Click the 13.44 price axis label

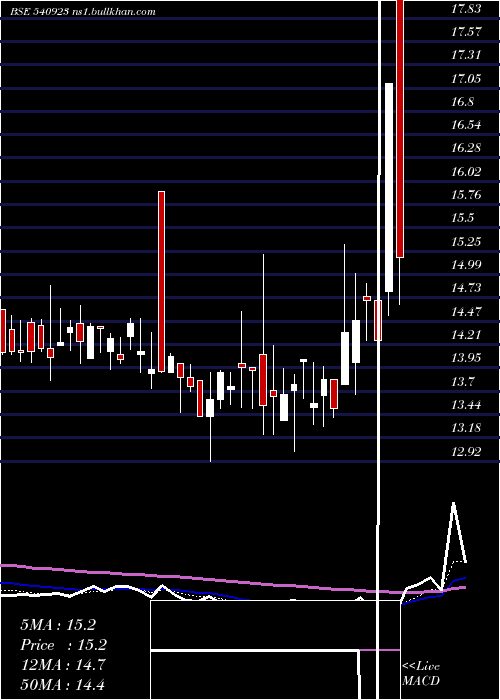tap(466, 404)
